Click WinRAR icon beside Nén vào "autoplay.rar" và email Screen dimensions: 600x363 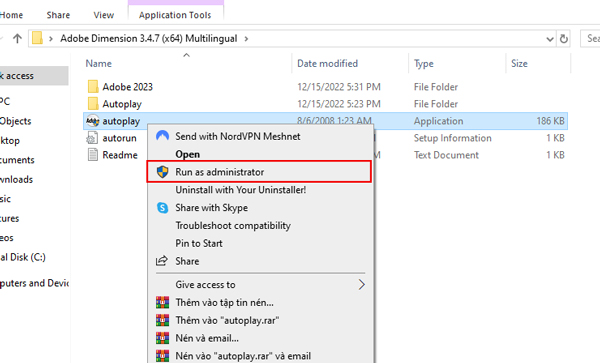[x=163, y=356]
